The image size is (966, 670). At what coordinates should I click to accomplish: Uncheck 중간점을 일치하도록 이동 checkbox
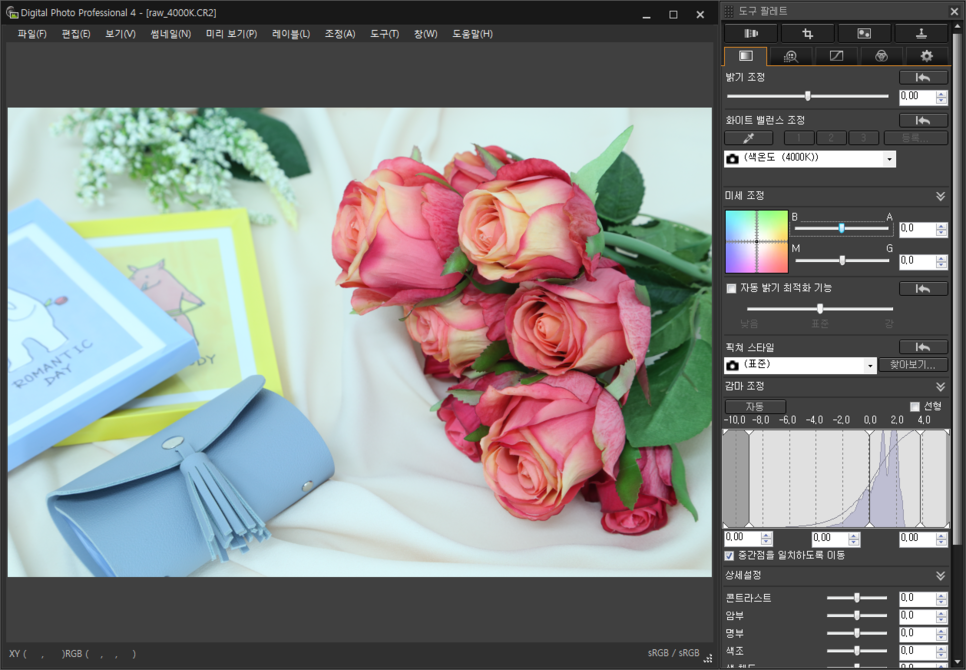point(729,556)
